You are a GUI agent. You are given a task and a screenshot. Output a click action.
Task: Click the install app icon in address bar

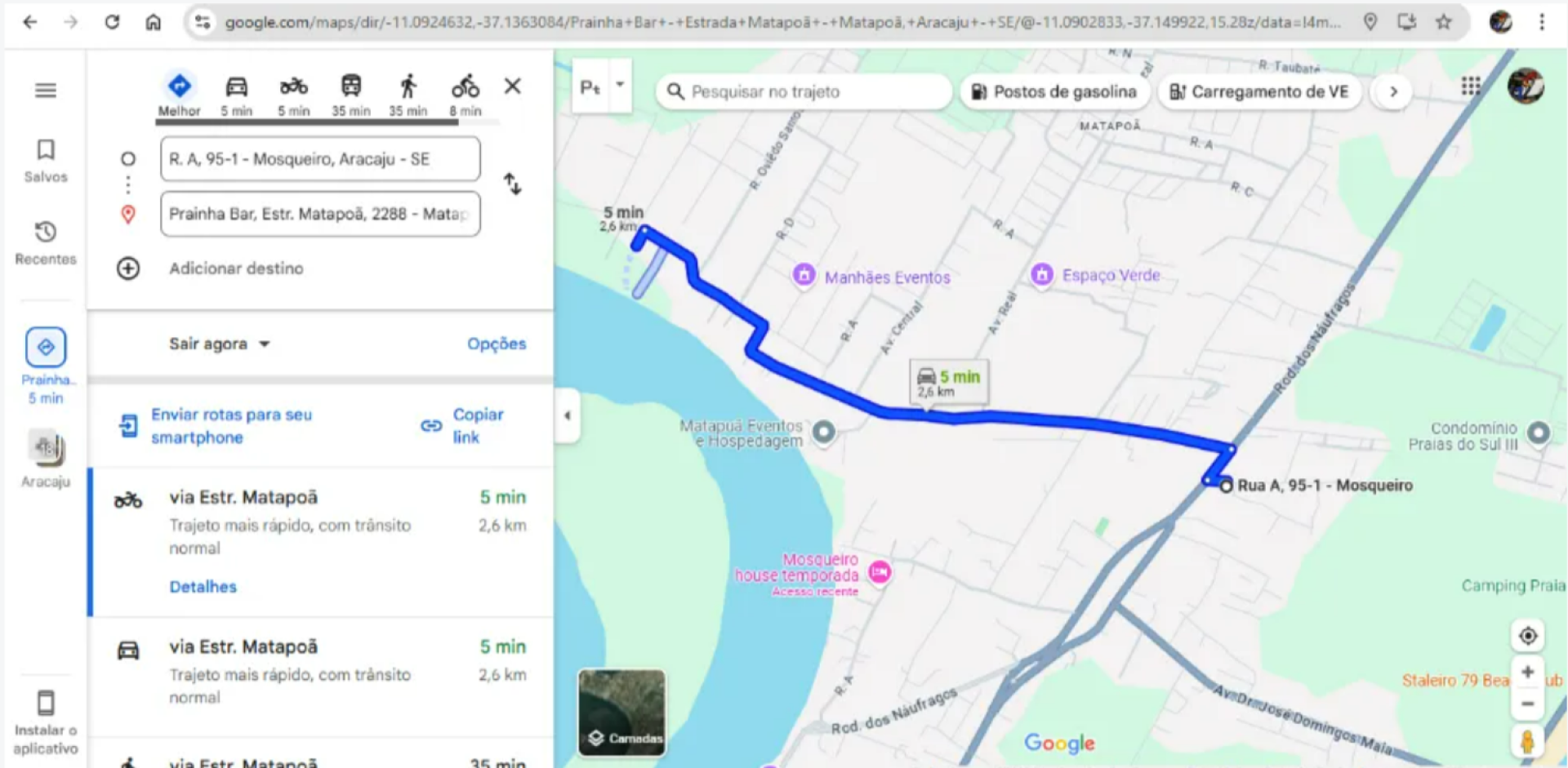coord(1407,22)
